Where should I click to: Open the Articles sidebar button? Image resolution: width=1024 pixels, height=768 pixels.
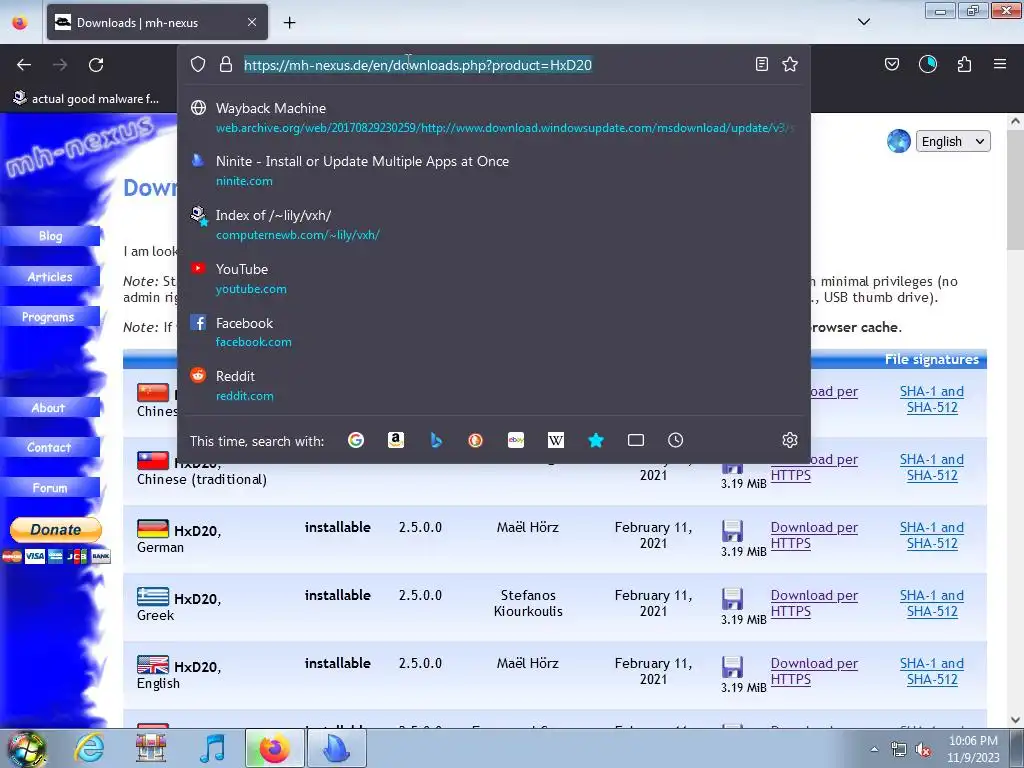(x=50, y=276)
